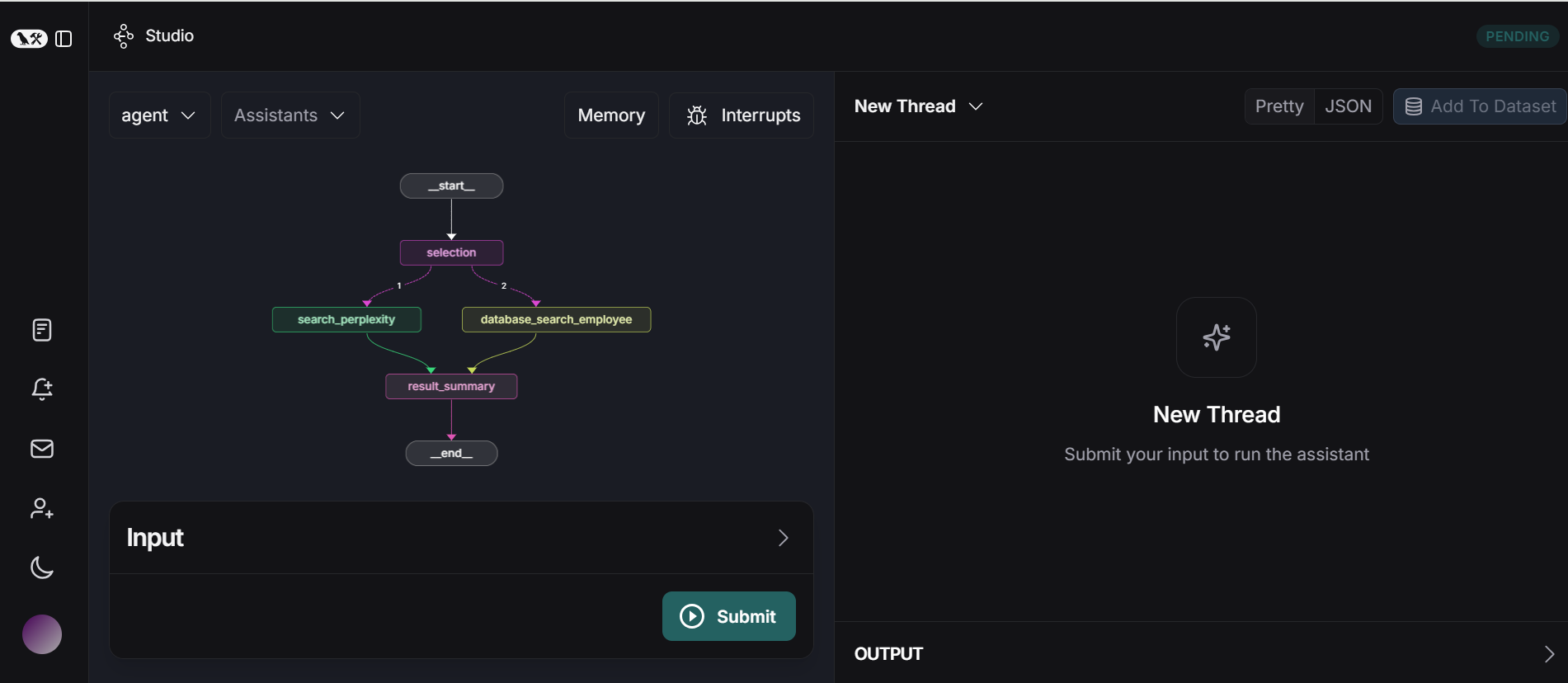1568x683 pixels.
Task: Select the search_perplexity node
Action: 346,319
